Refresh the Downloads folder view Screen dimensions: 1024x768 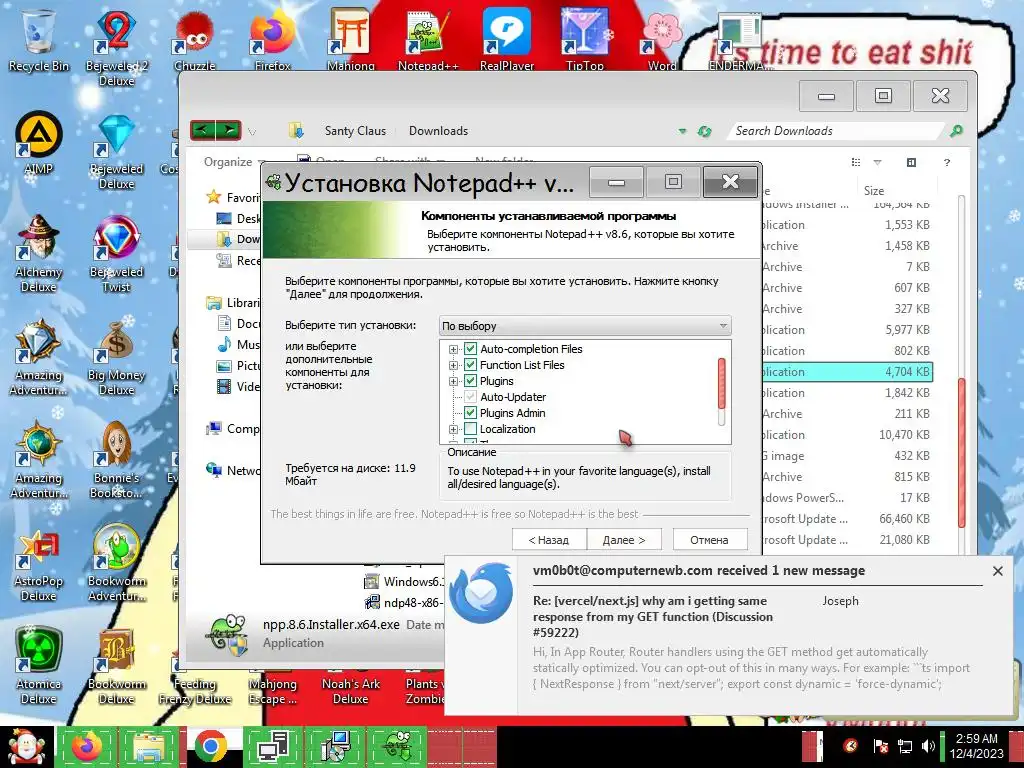tap(704, 131)
